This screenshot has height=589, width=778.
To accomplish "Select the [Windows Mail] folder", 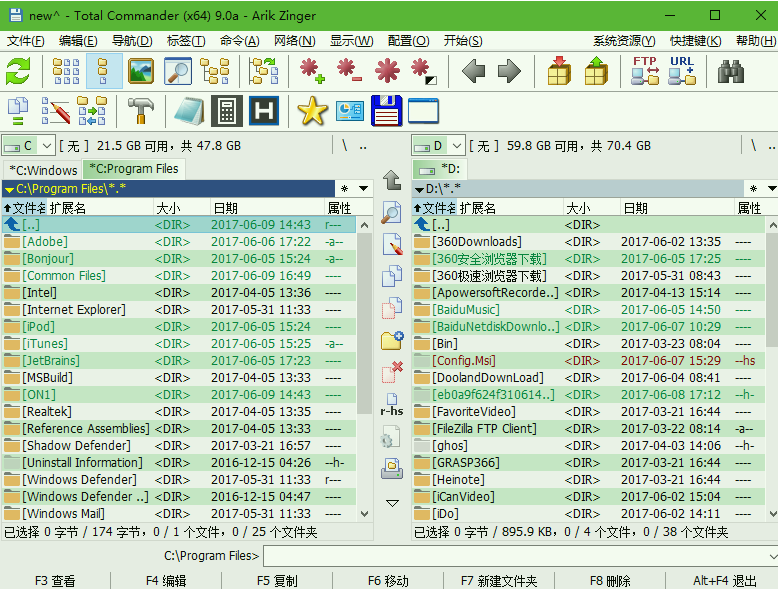I will pyautogui.click(x=180, y=514).
